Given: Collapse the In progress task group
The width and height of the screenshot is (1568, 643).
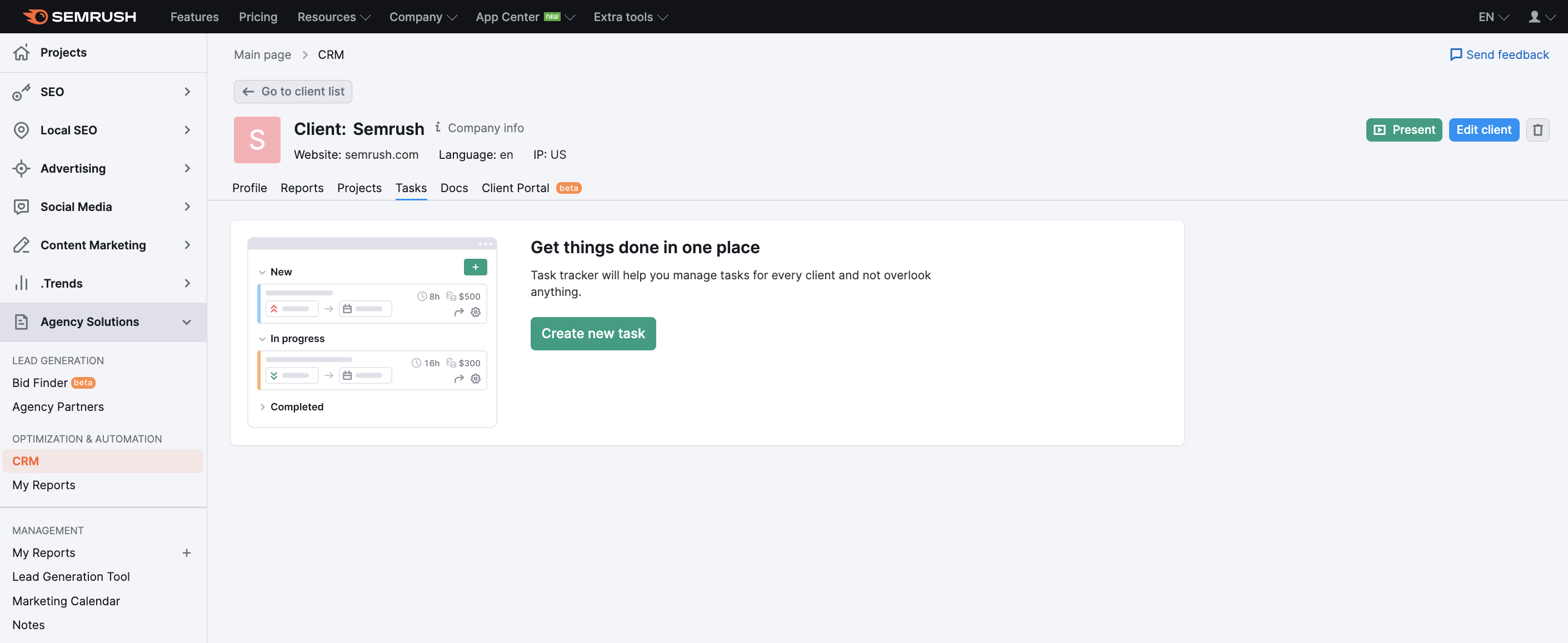Looking at the screenshot, I should [x=262, y=339].
